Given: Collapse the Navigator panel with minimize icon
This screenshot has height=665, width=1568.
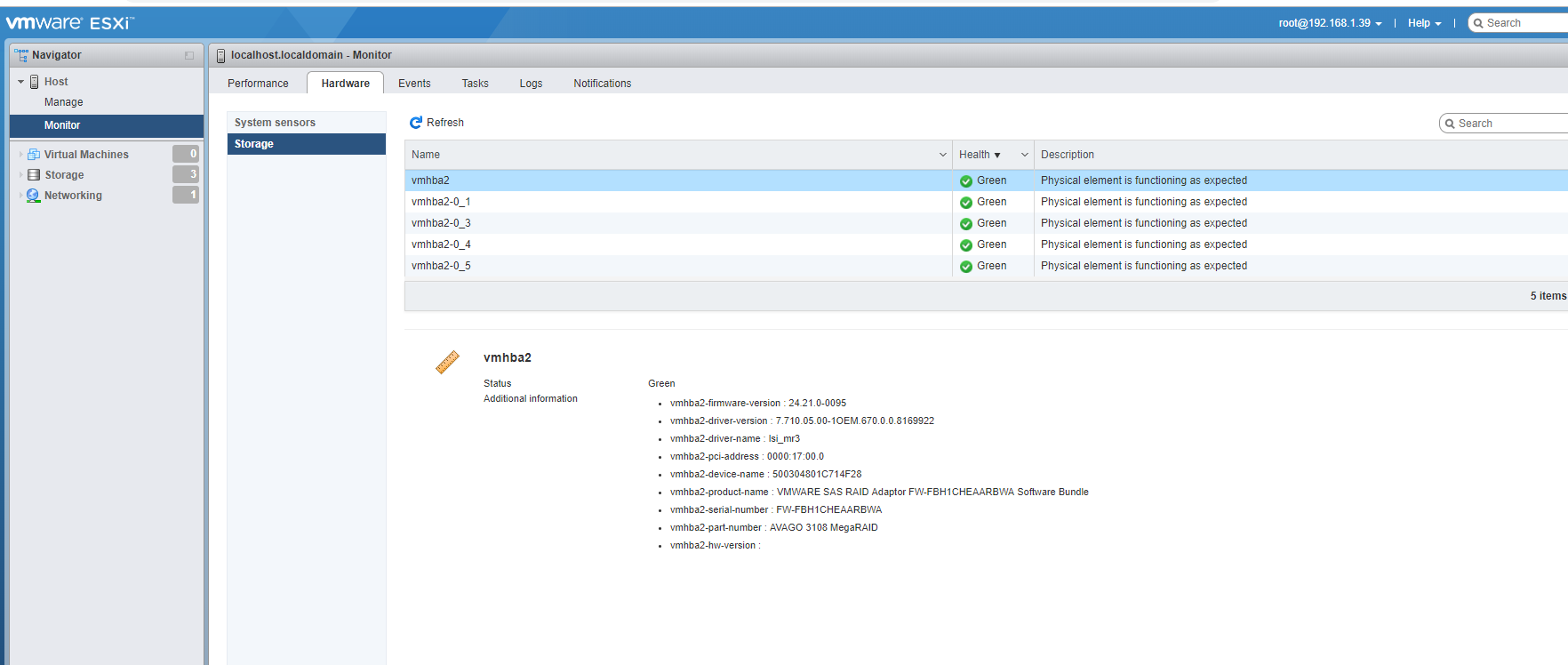Looking at the screenshot, I should [188, 55].
